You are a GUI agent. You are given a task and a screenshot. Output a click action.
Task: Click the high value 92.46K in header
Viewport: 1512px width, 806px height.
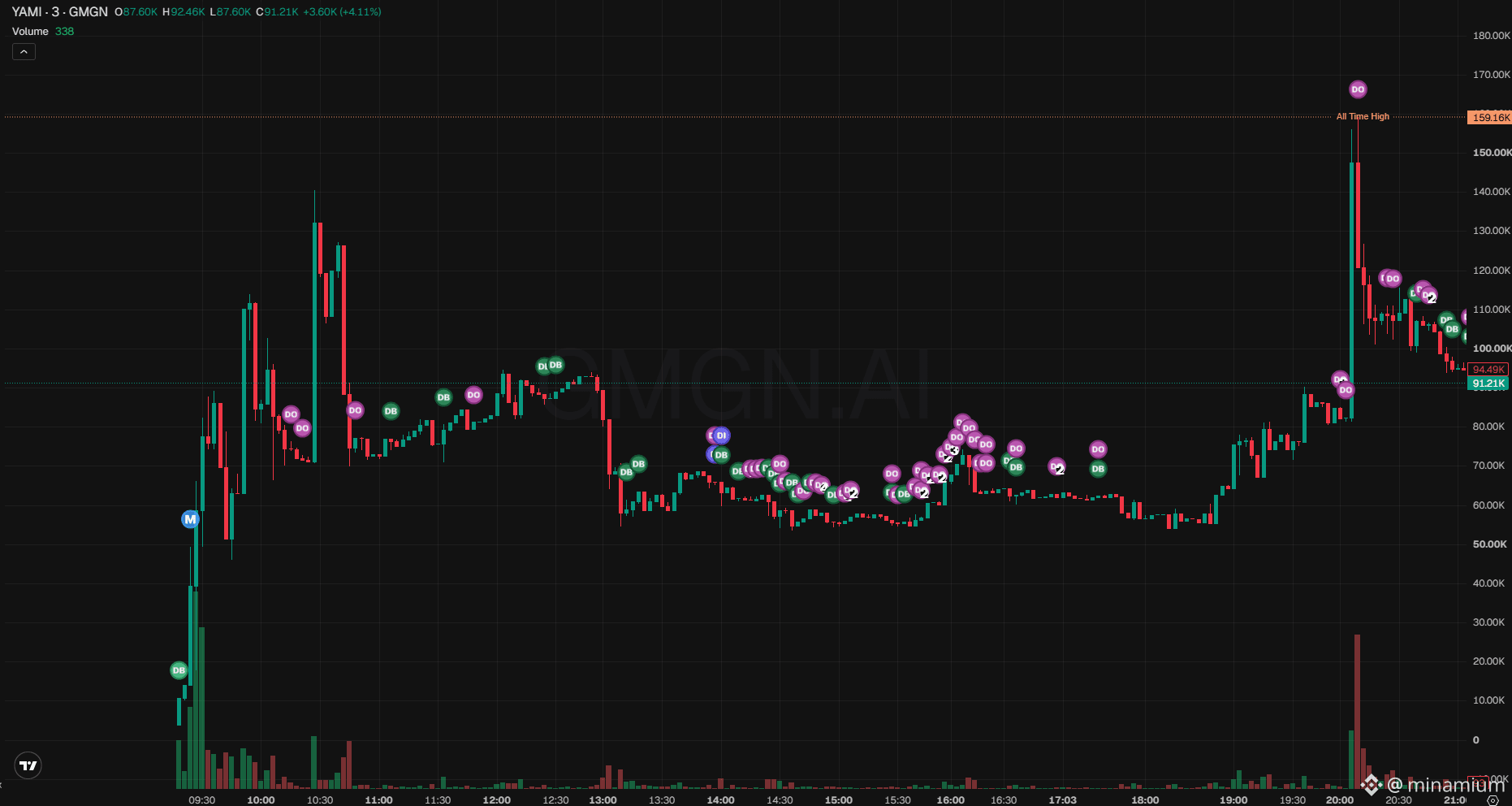(x=188, y=12)
